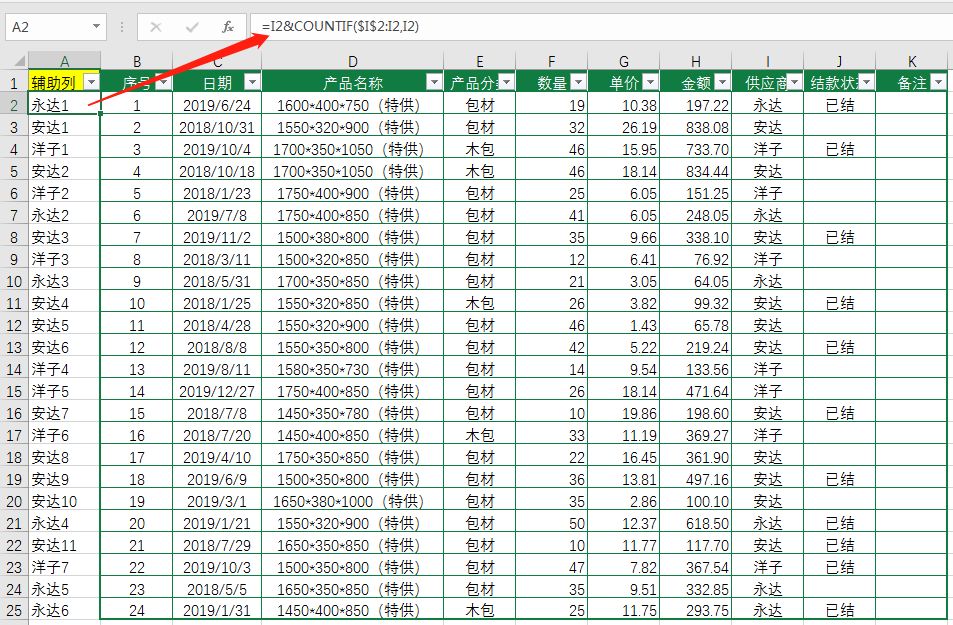
Task: Click the Select All corner triangle
Action: click(14, 62)
